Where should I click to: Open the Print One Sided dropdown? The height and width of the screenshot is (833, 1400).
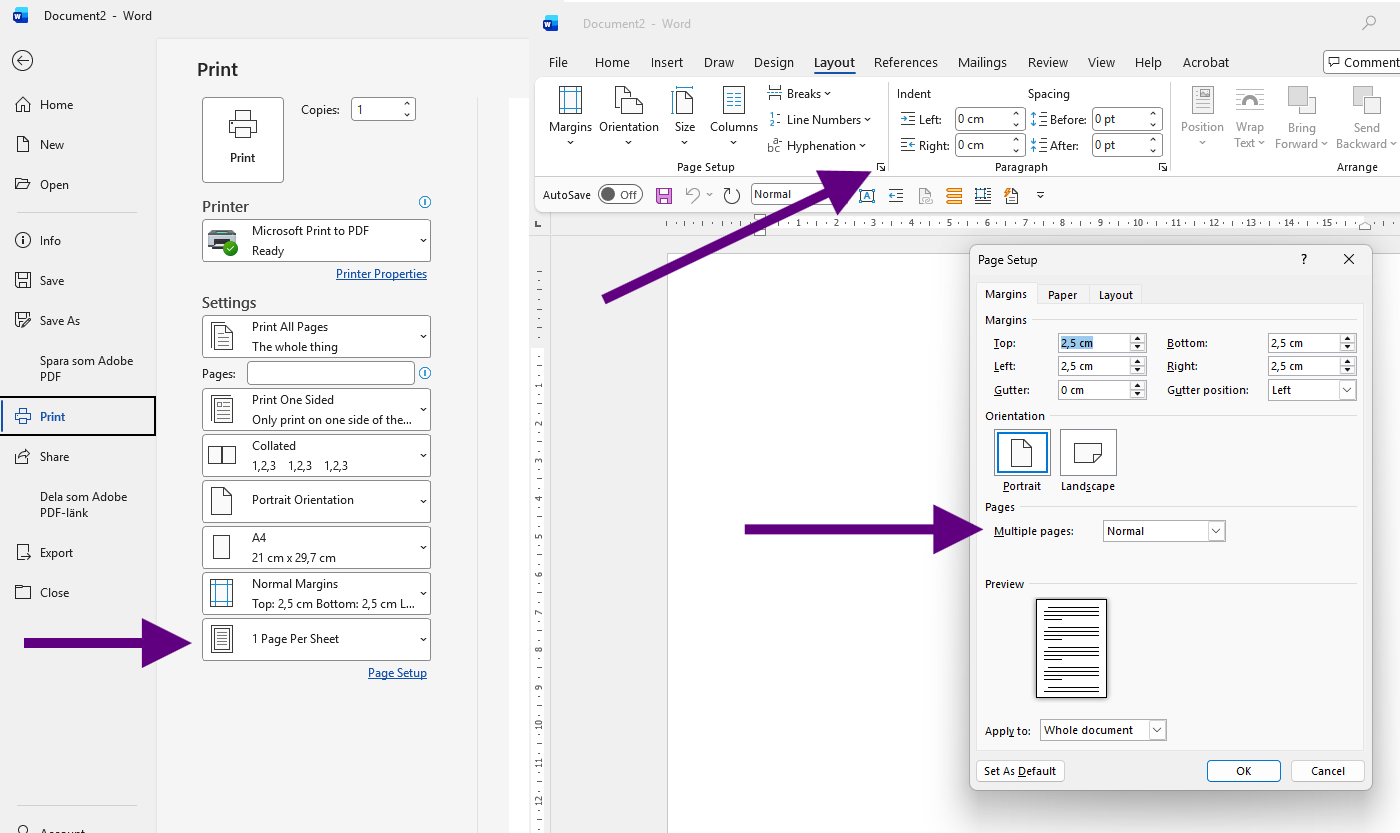click(316, 410)
